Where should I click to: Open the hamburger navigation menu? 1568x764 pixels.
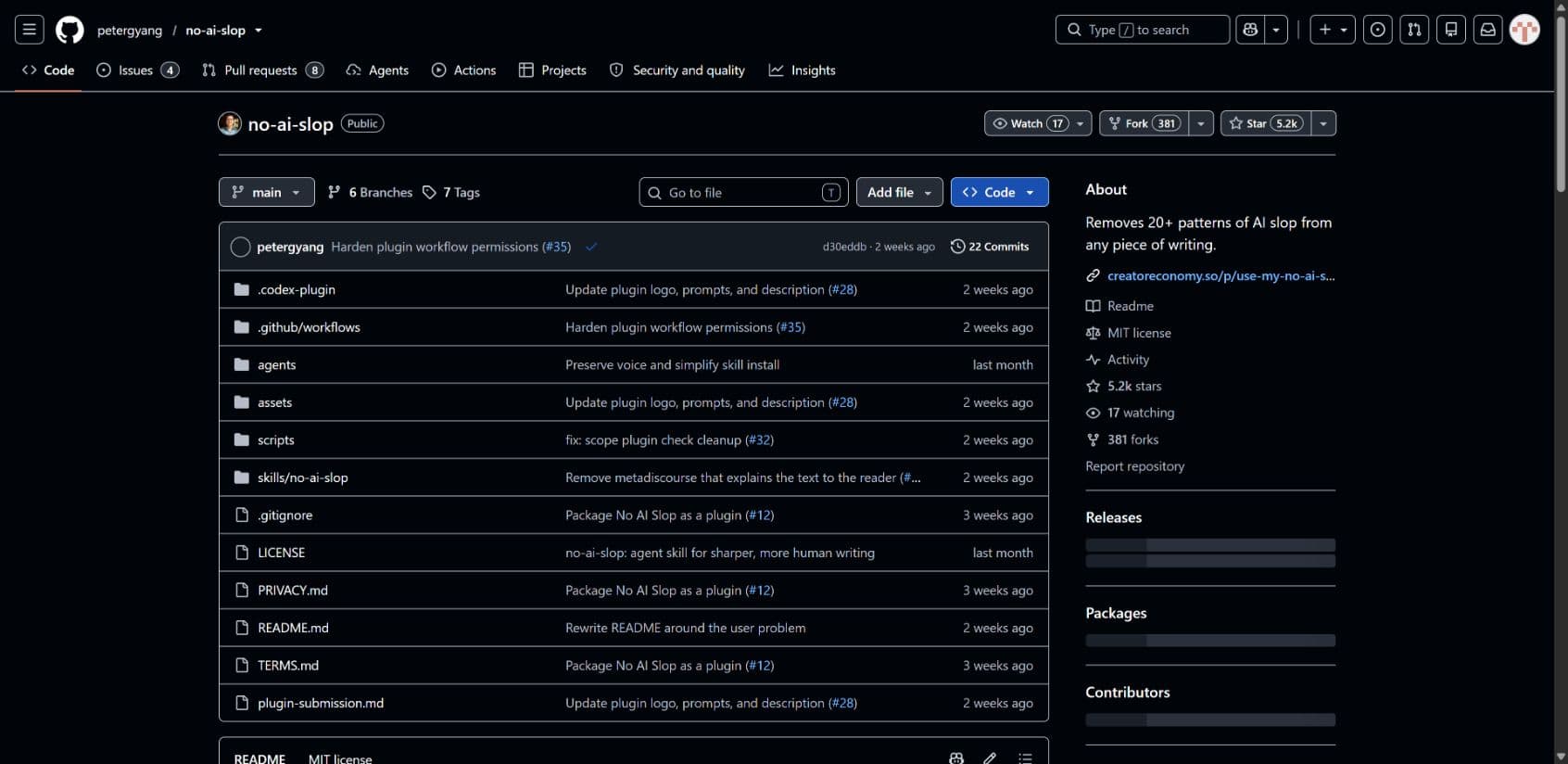[x=30, y=30]
